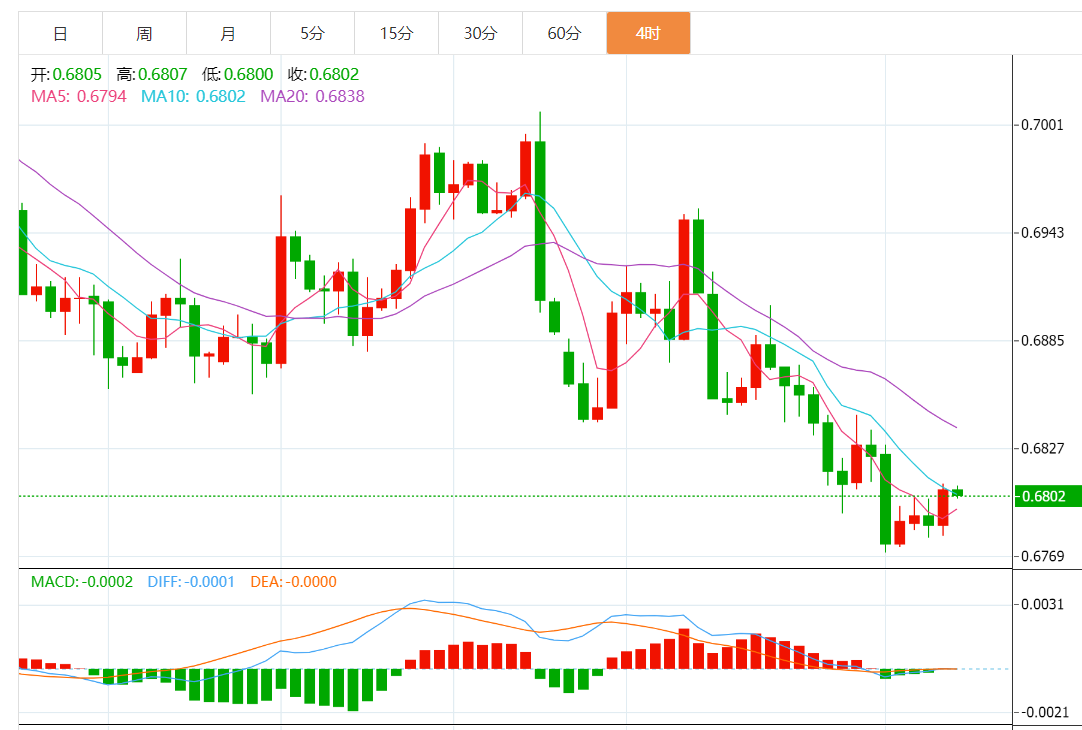The image size is (1082, 730).
Task: Click the last green candlestick at the right end
Action: coord(957,492)
